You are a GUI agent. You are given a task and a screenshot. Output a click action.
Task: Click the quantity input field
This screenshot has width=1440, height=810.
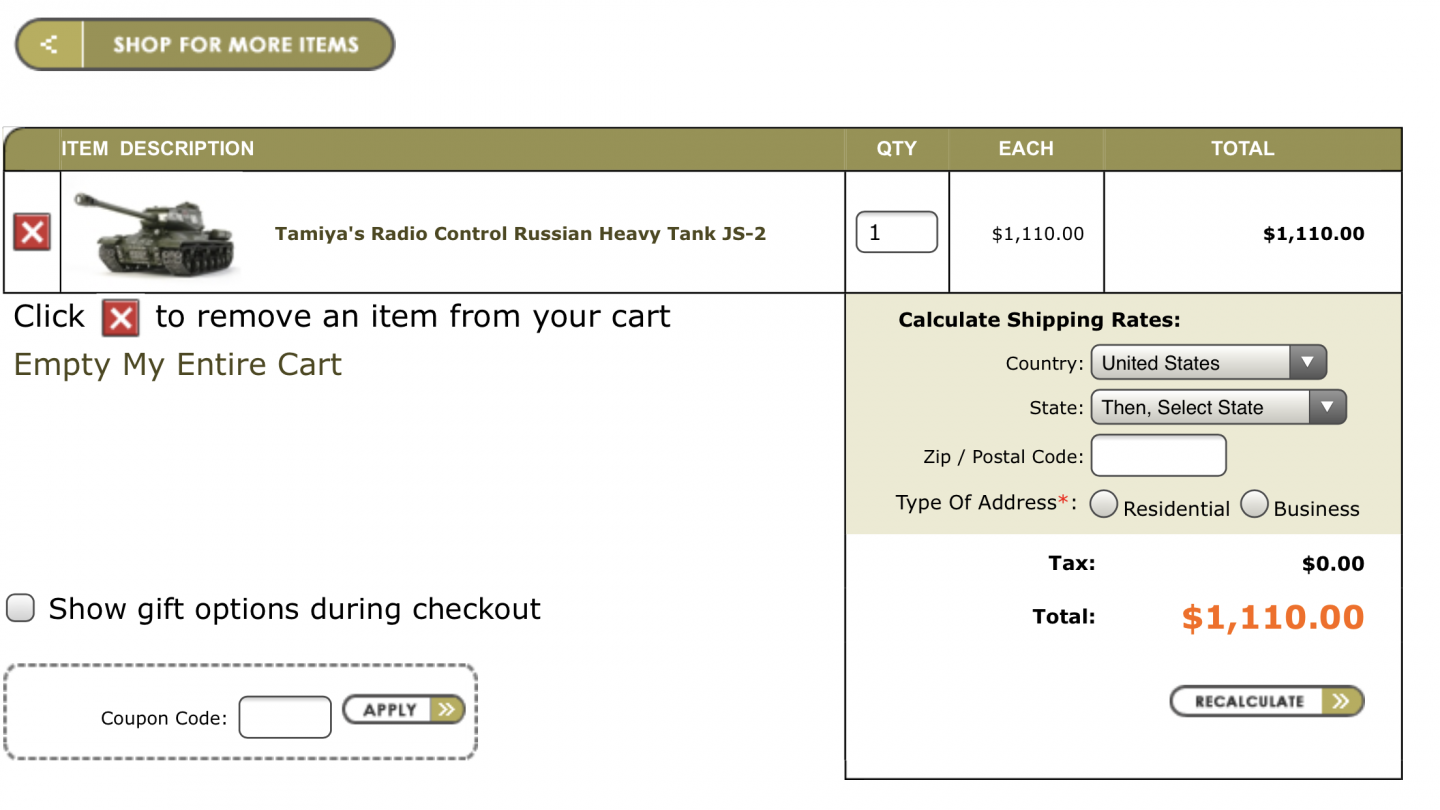(897, 232)
